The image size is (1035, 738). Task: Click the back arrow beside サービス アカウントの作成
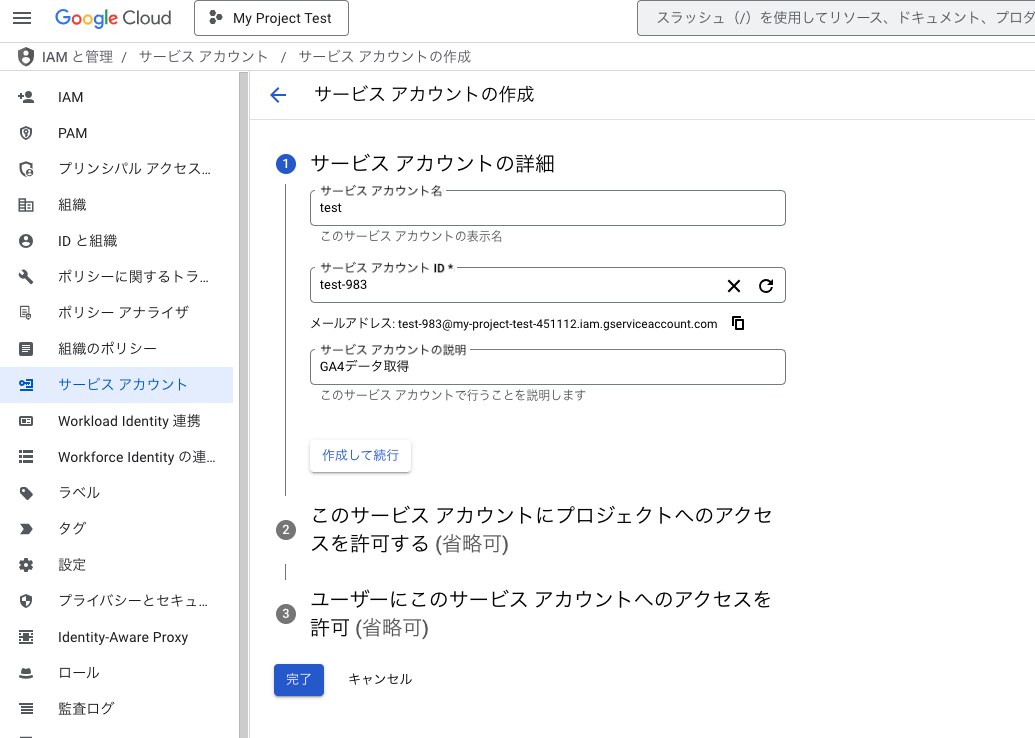click(278, 95)
